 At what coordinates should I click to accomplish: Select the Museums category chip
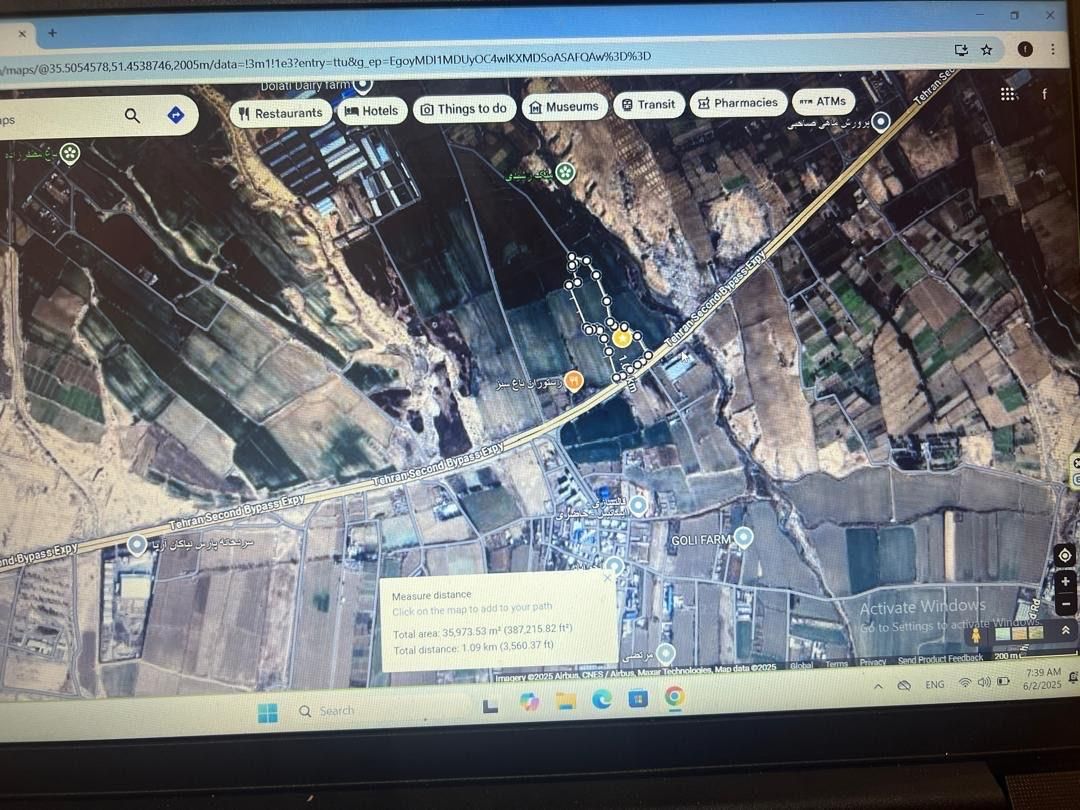coord(565,107)
